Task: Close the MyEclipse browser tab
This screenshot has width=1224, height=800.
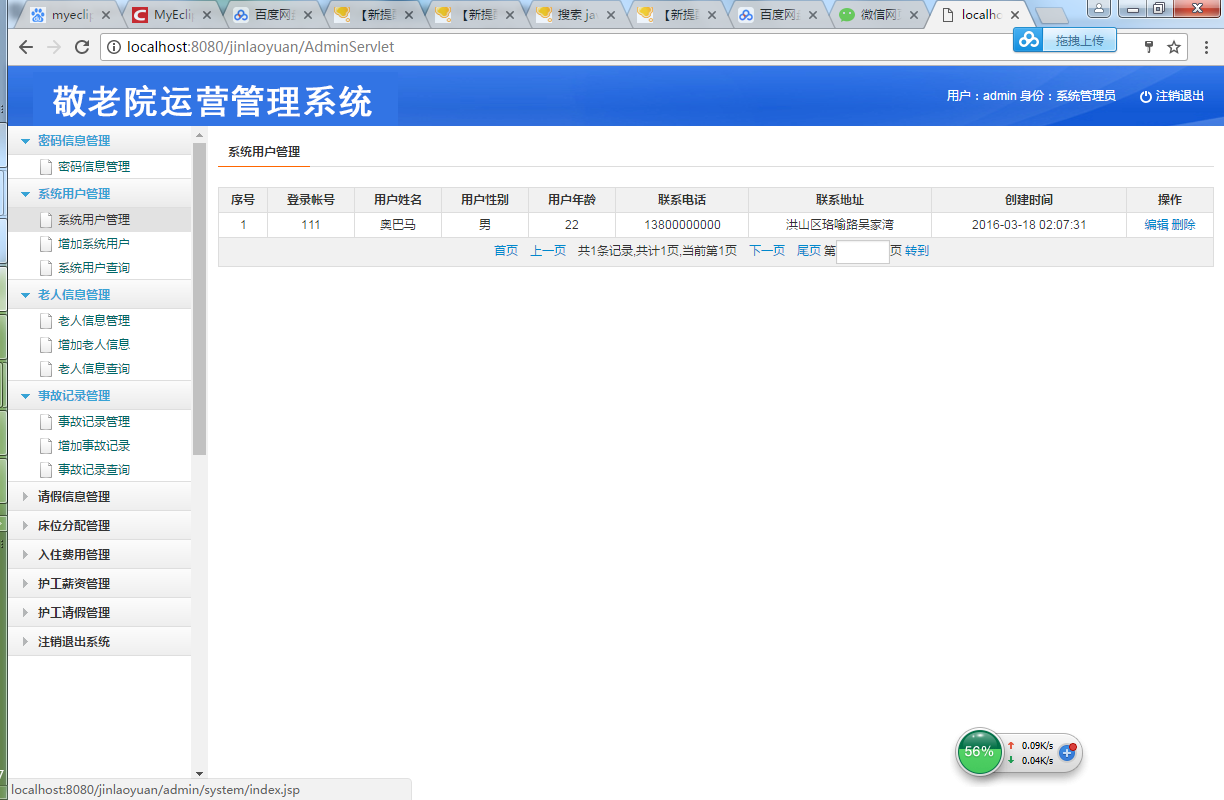Action: point(207,15)
